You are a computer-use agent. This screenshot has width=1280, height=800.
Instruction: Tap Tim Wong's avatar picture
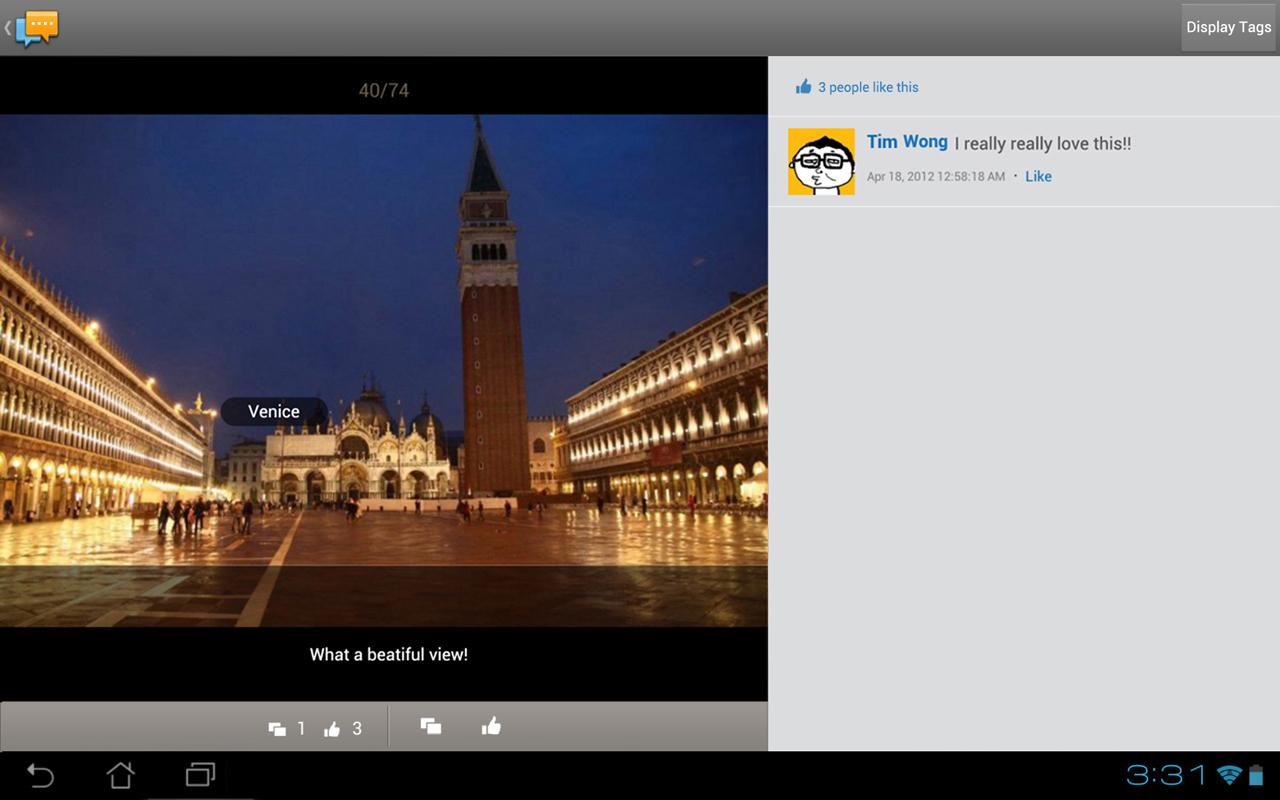(x=821, y=162)
